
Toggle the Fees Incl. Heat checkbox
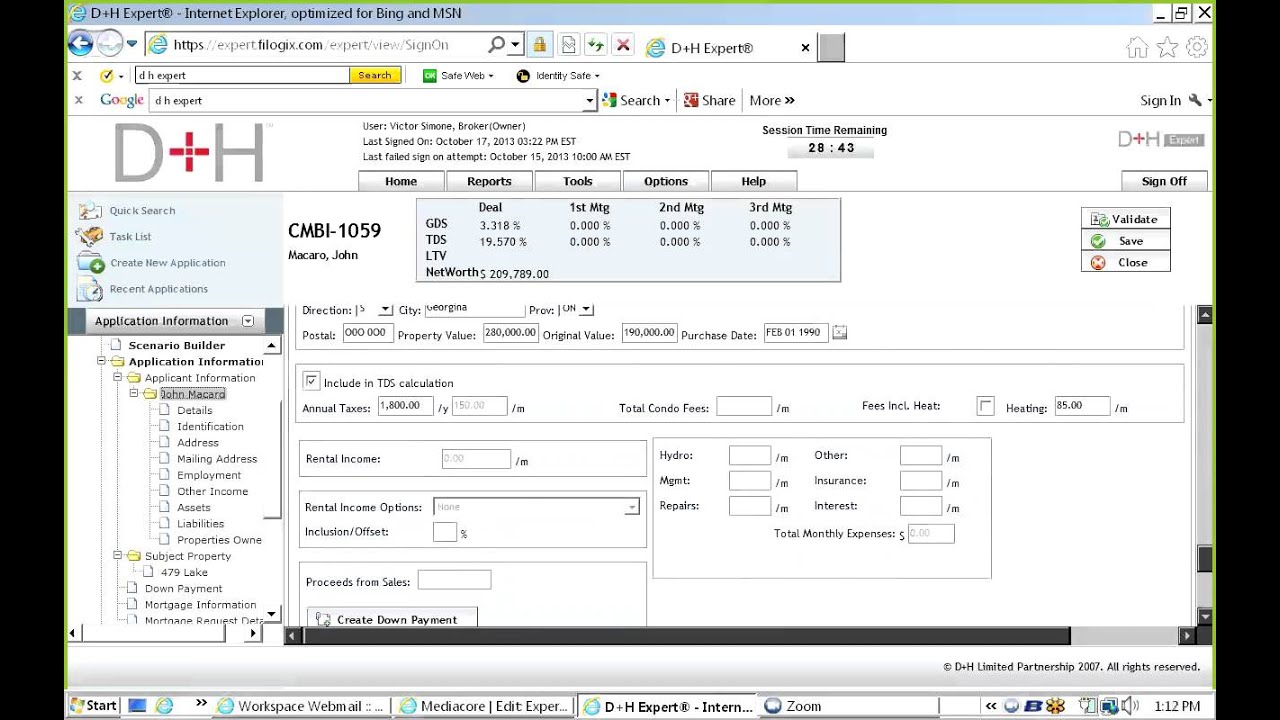click(986, 406)
